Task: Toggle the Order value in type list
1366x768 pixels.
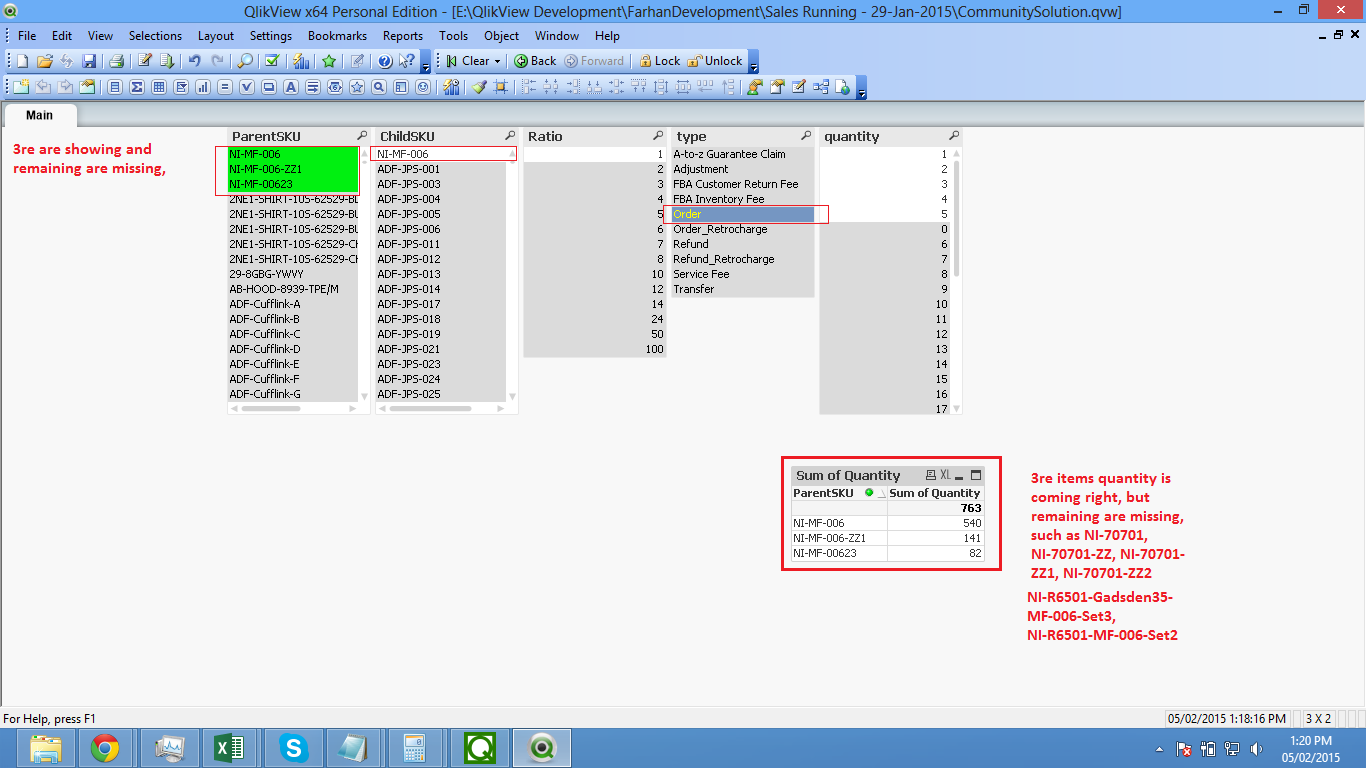Action: [x=688, y=214]
